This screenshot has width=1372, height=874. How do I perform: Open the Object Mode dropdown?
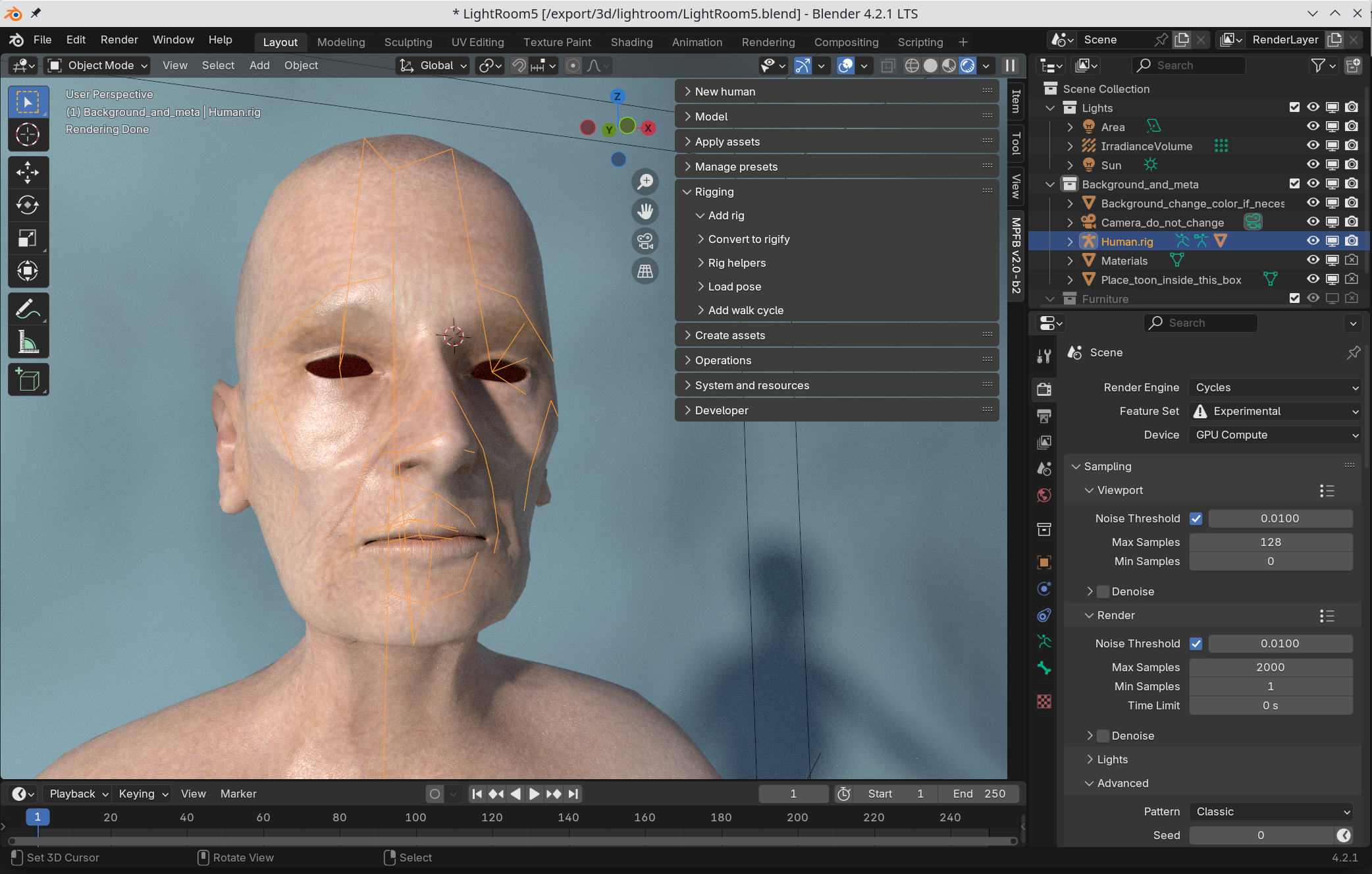pyautogui.click(x=98, y=65)
